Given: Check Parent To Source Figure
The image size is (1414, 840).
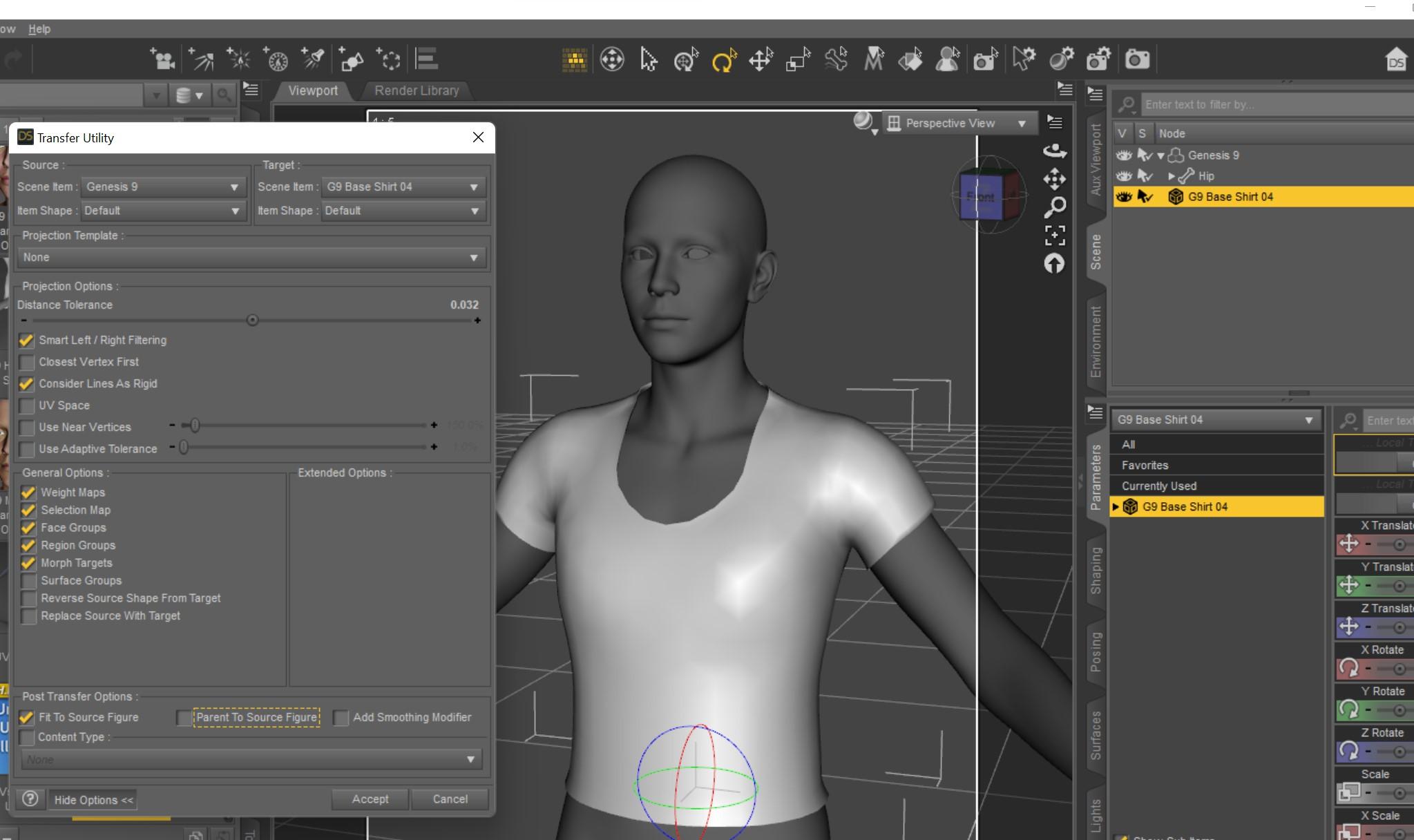Looking at the screenshot, I should pos(184,718).
